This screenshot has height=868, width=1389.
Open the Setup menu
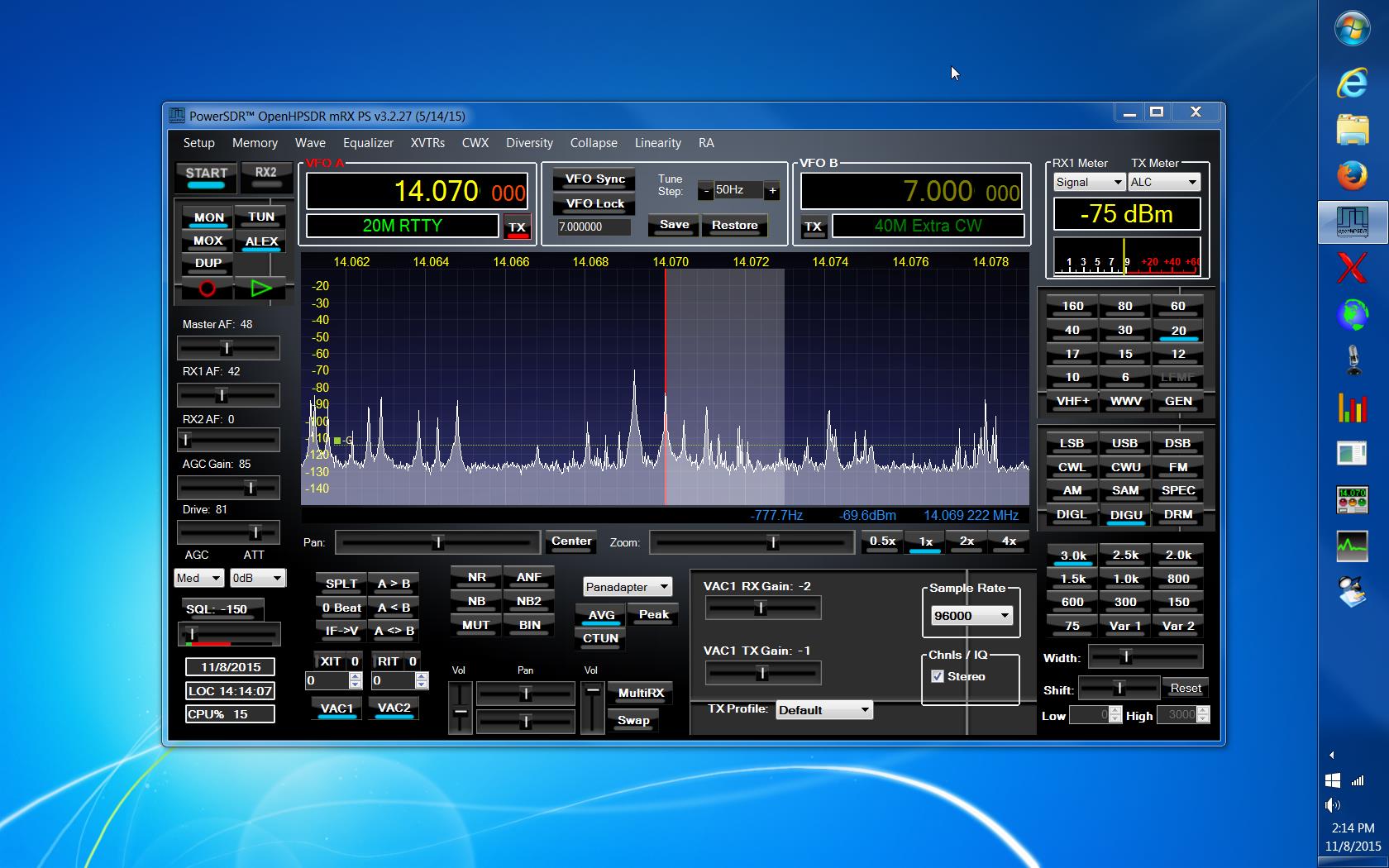coord(198,143)
